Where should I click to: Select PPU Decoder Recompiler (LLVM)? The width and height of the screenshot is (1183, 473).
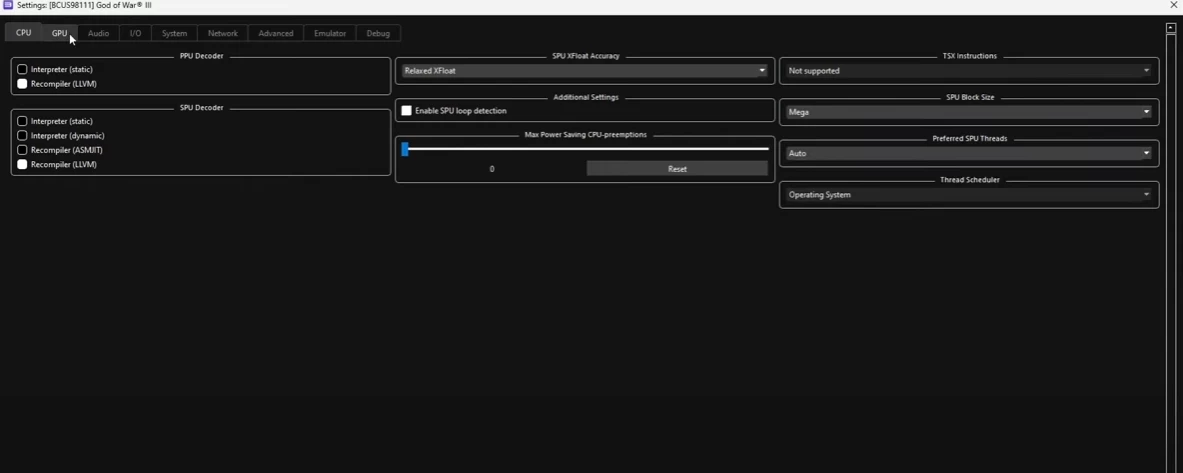click(x=22, y=84)
